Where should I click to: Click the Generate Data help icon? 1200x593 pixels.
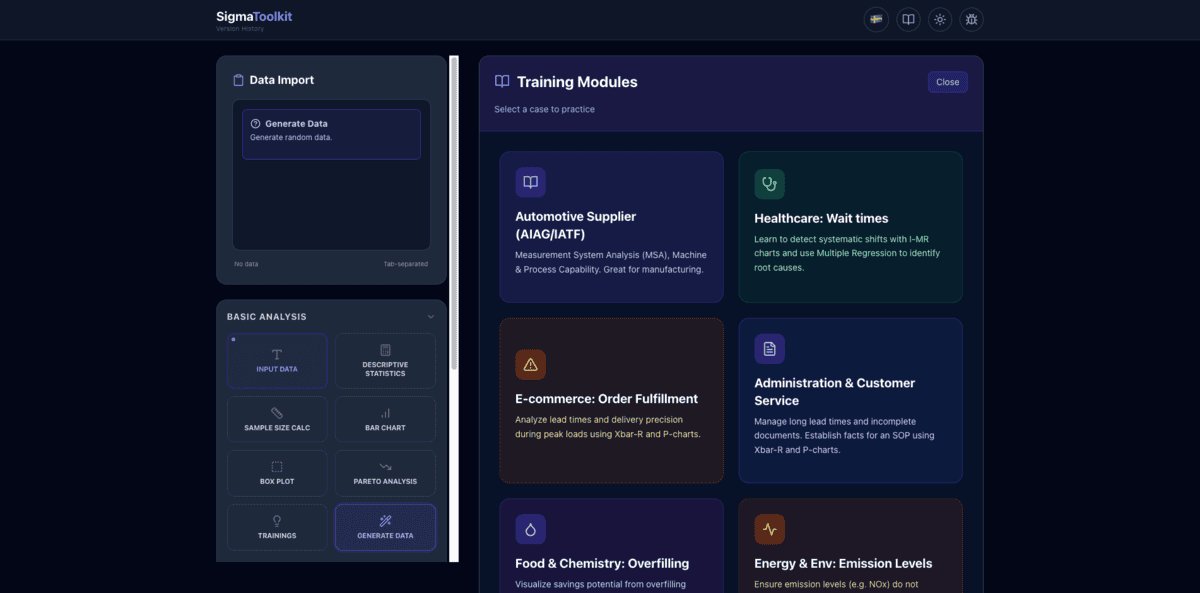(x=255, y=124)
